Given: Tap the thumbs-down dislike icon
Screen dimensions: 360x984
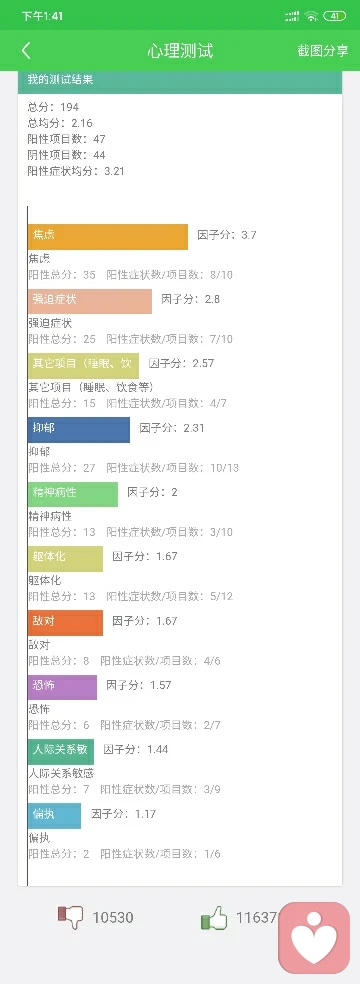Looking at the screenshot, I should tap(70, 917).
